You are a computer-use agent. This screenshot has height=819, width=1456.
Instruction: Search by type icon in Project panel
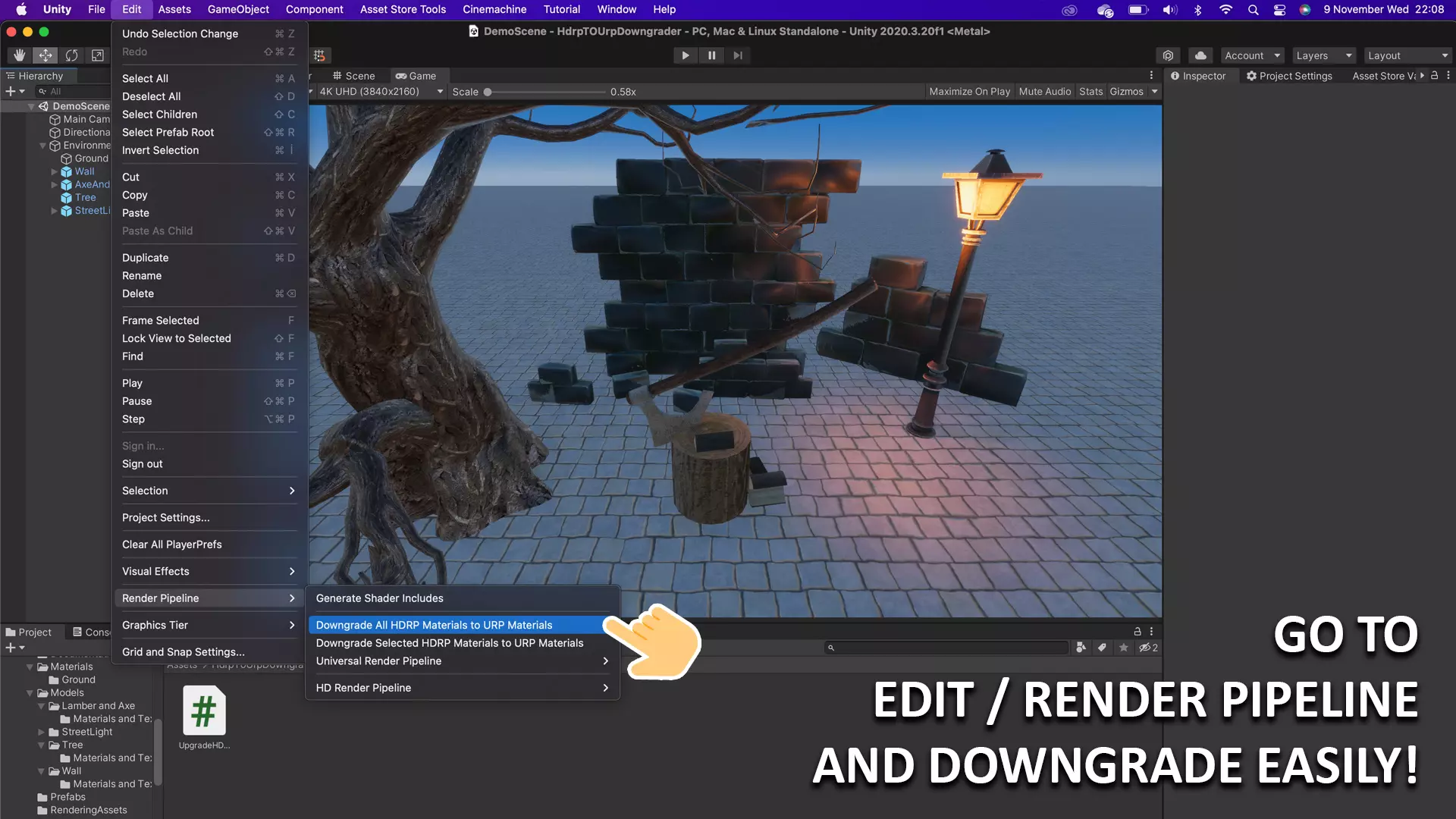[1081, 648]
